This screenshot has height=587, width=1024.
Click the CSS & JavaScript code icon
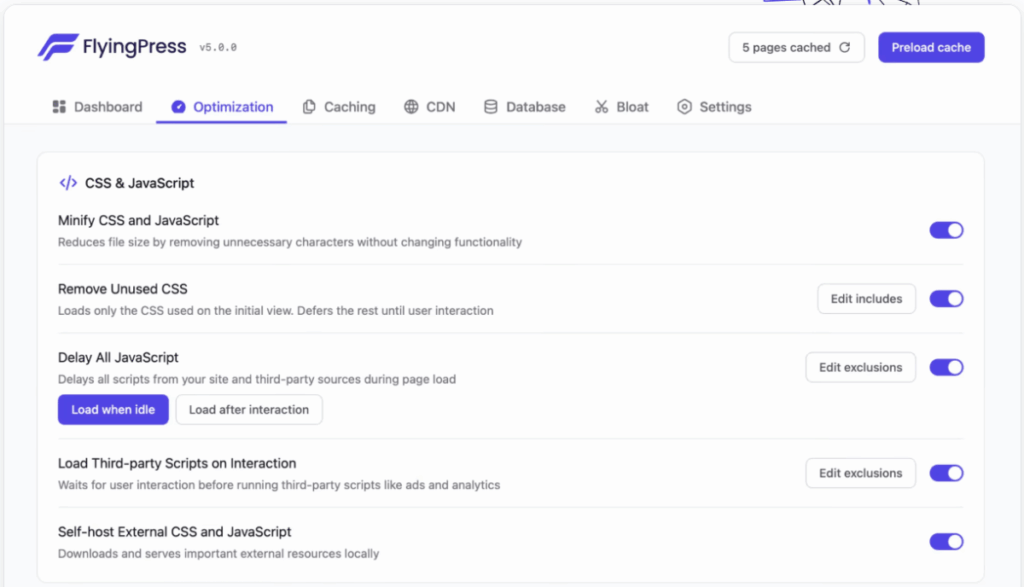coord(68,183)
